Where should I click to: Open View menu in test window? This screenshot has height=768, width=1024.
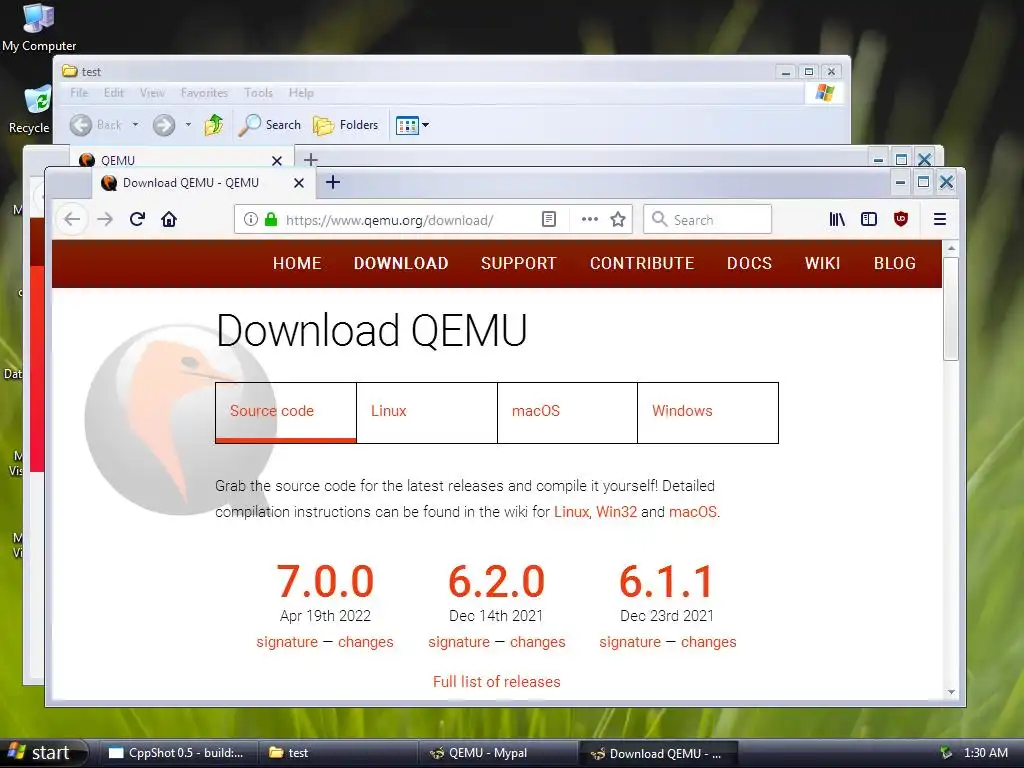point(152,93)
